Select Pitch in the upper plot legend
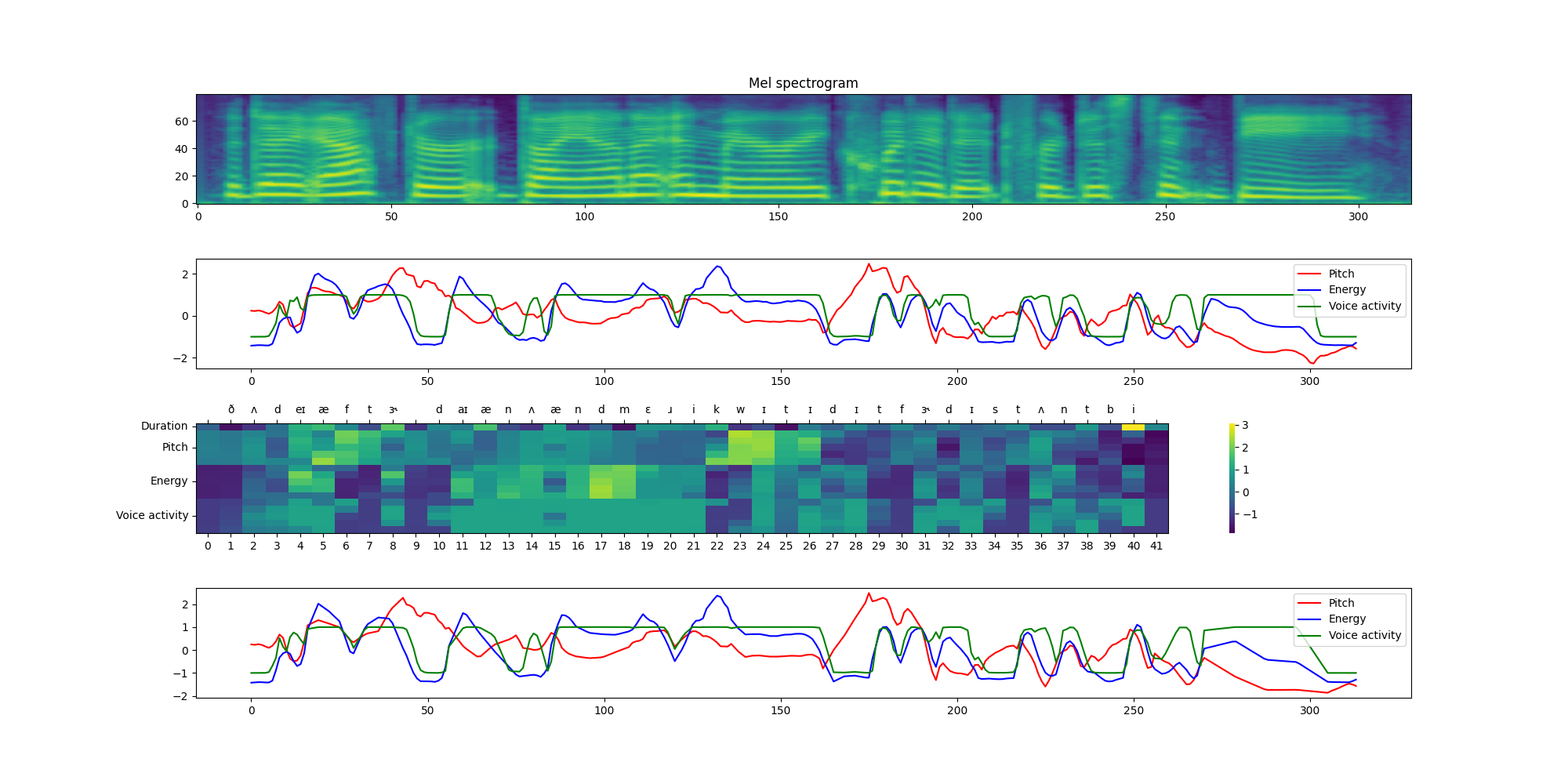Viewport: 1568px width, 784px height. [x=1341, y=274]
